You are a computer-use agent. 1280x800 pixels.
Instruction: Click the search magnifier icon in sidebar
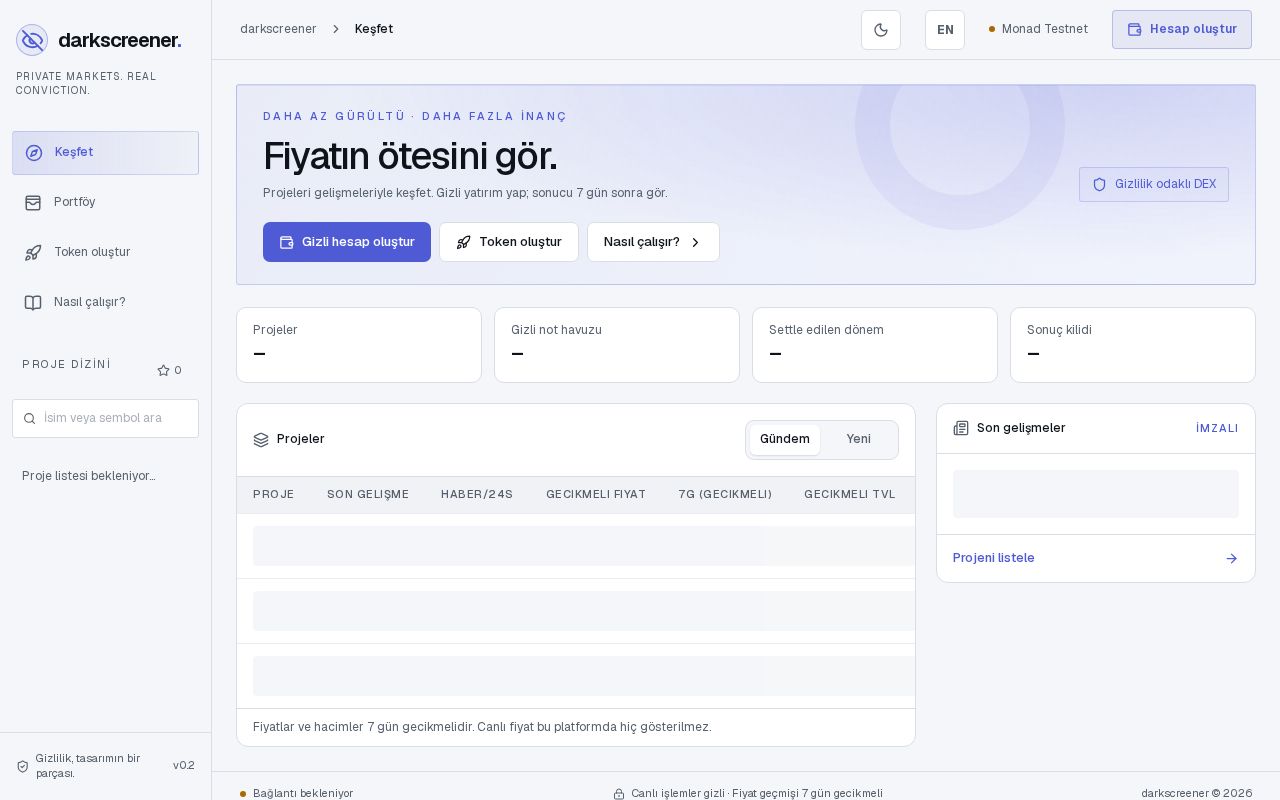coord(29,419)
